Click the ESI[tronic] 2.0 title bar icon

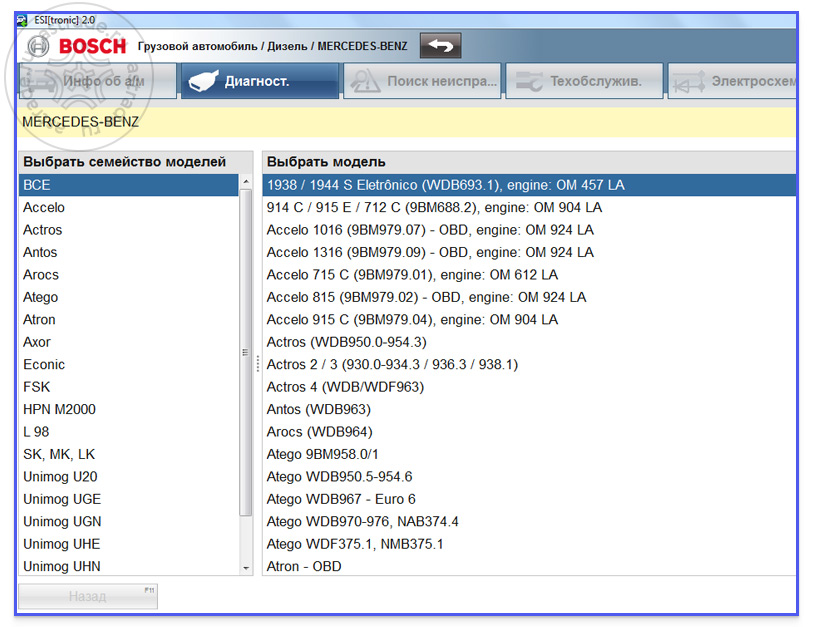click(x=22, y=20)
